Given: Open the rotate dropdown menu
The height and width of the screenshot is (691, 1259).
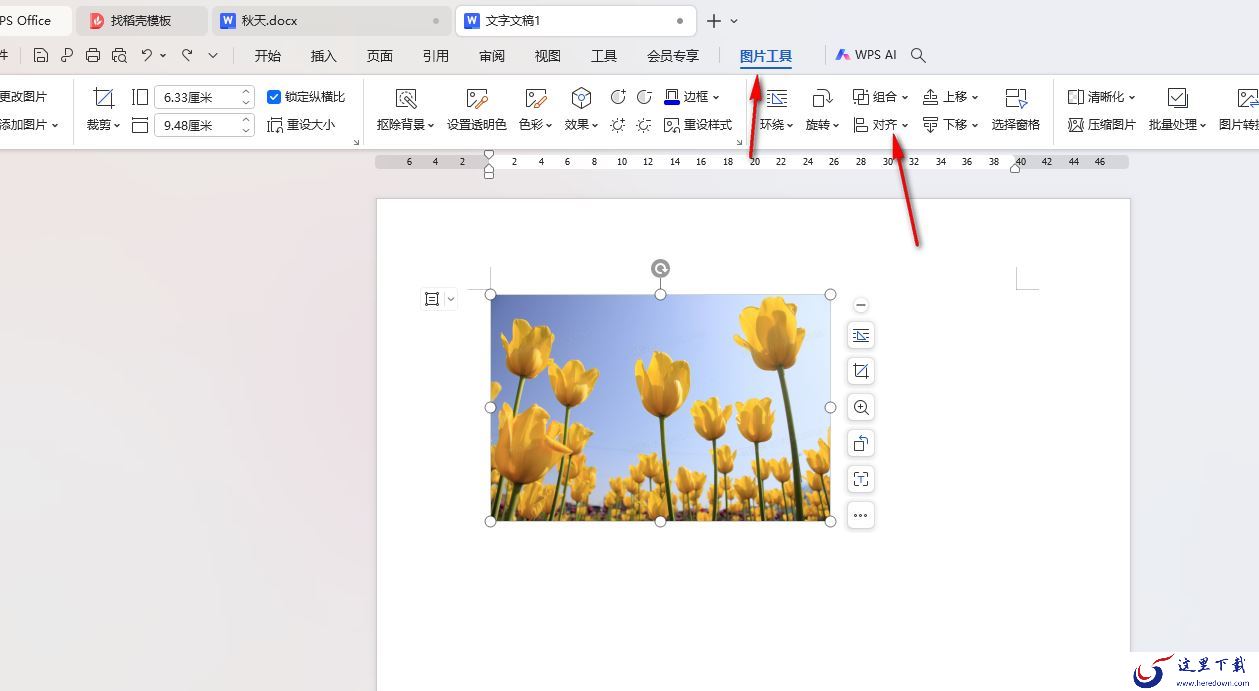Looking at the screenshot, I should (822, 125).
